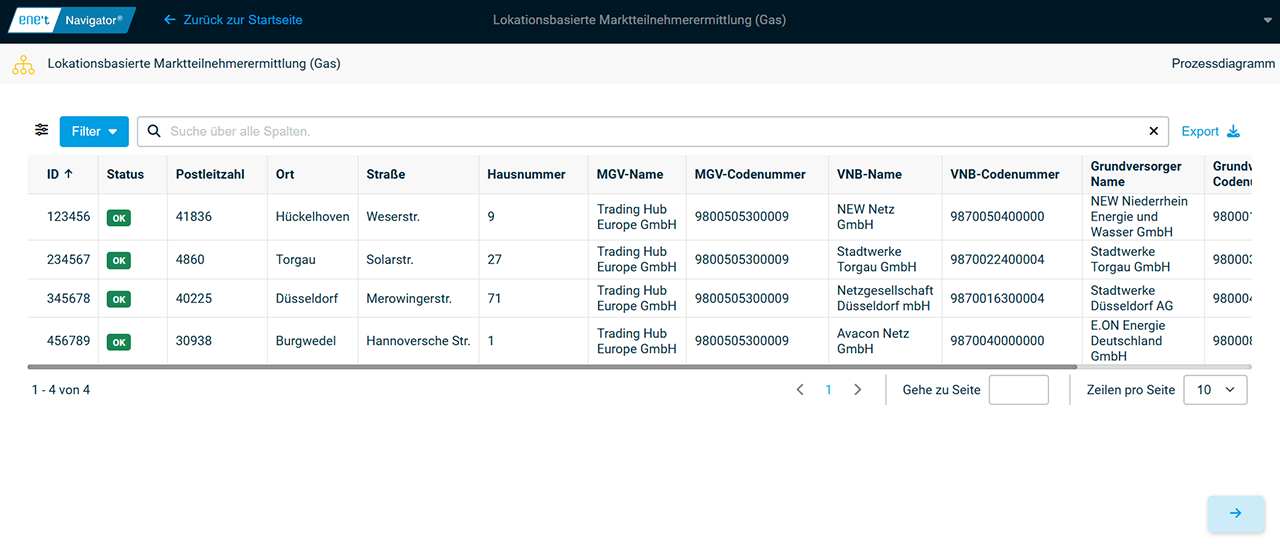1280x546 pixels.
Task: Open the Prozessdiagramm link
Action: click(1222, 64)
